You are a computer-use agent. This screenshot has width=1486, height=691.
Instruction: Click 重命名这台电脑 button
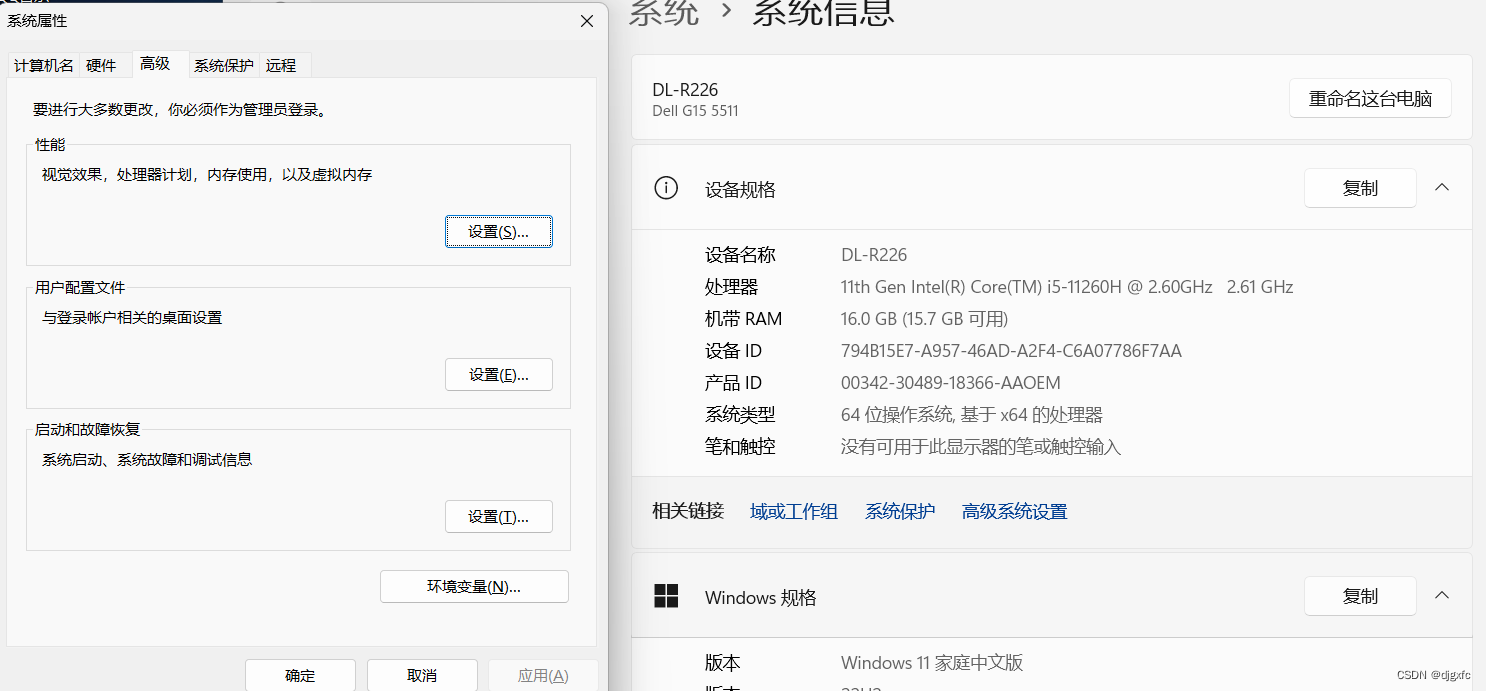click(1370, 98)
